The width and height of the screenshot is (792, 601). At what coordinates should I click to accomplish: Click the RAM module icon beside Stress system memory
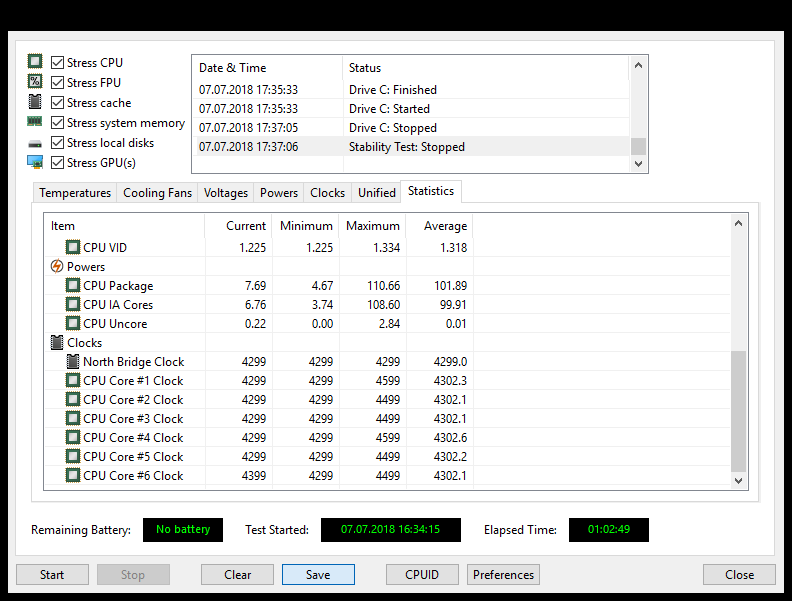point(35,121)
